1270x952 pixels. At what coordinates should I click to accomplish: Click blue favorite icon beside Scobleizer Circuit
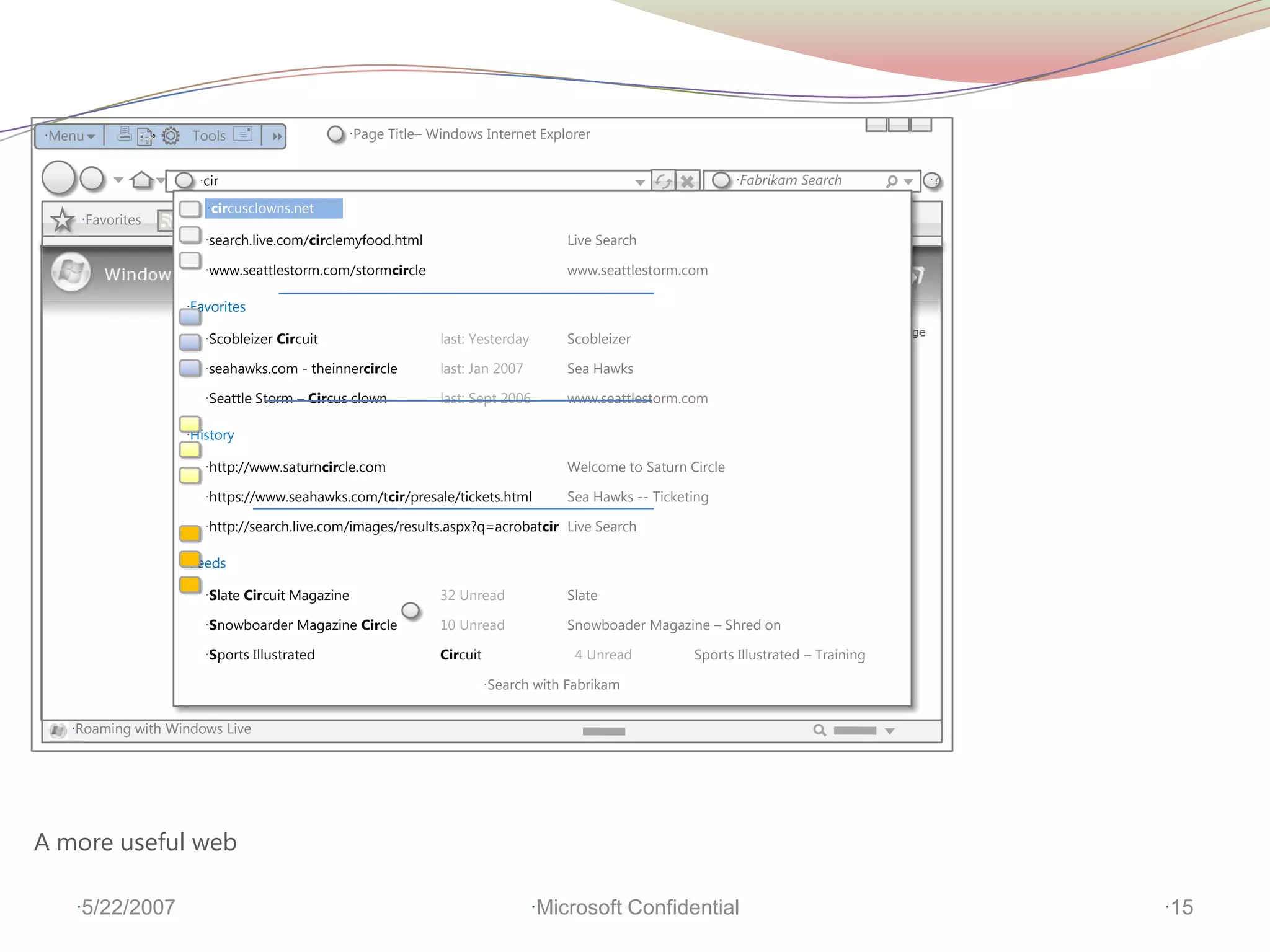pyautogui.click(x=190, y=342)
